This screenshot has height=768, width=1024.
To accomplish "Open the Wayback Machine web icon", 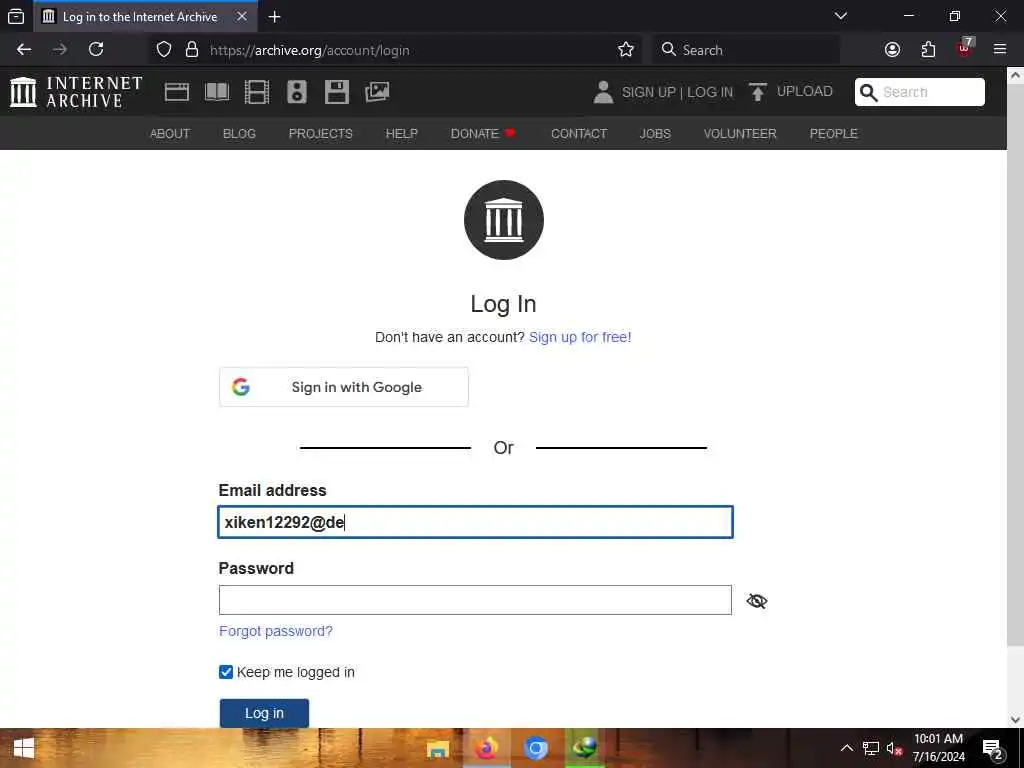I will point(176,92).
